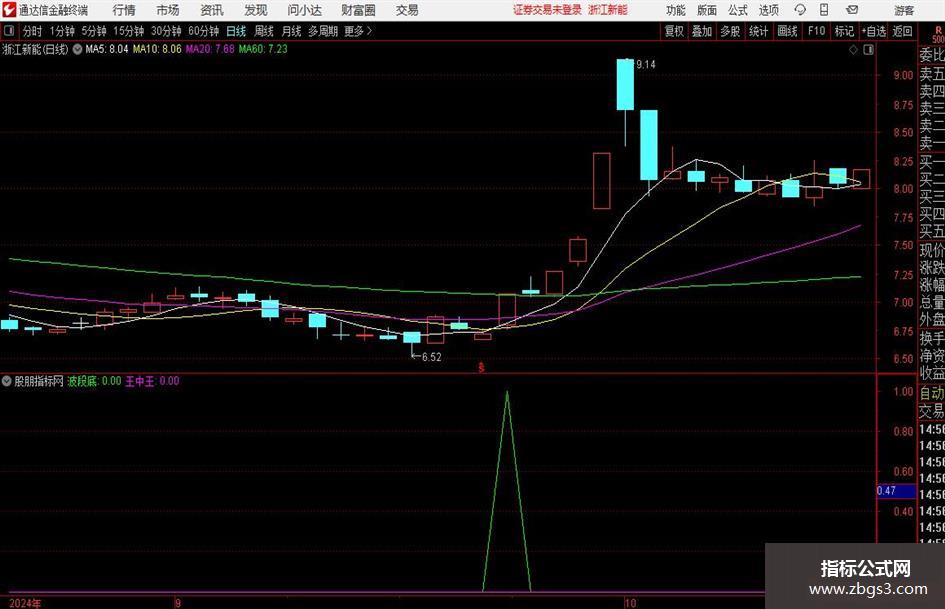Screen dimensions: 945x609
Task: Switch to 60分钟 period tab
Action: tap(203, 31)
